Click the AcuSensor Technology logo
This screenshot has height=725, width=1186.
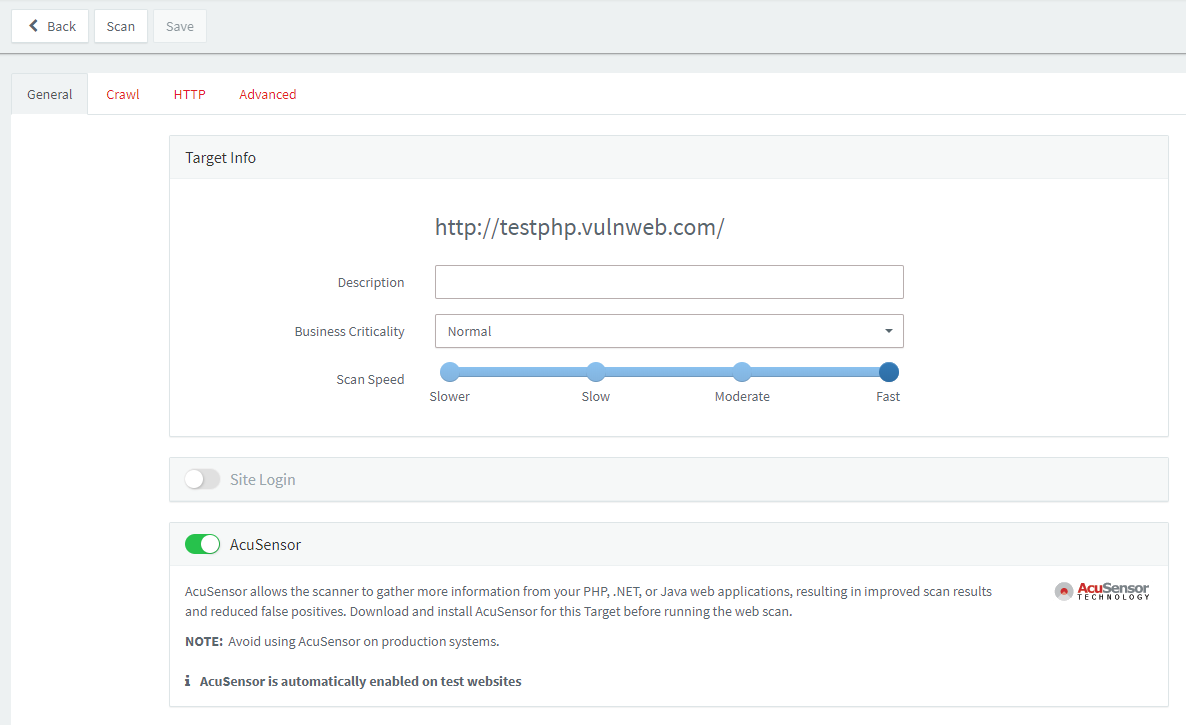(1102, 591)
